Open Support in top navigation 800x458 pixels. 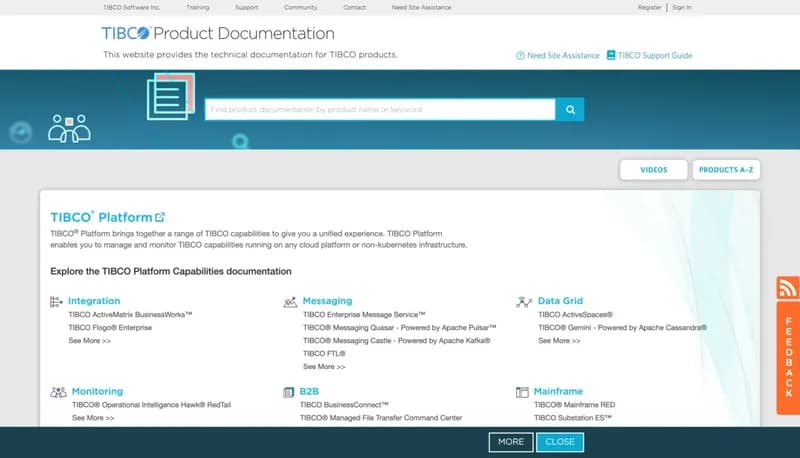point(246,8)
